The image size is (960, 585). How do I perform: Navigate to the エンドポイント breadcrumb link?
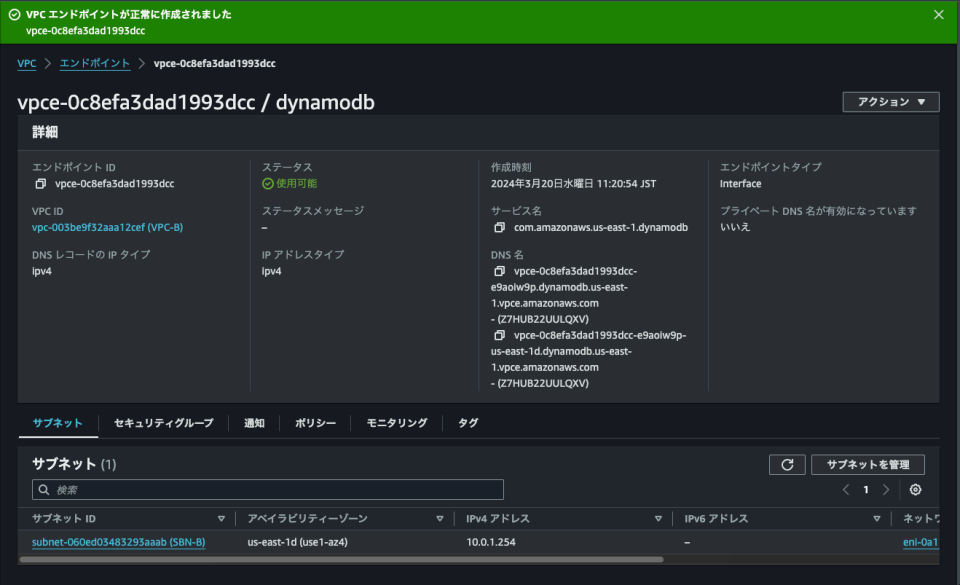(92, 62)
